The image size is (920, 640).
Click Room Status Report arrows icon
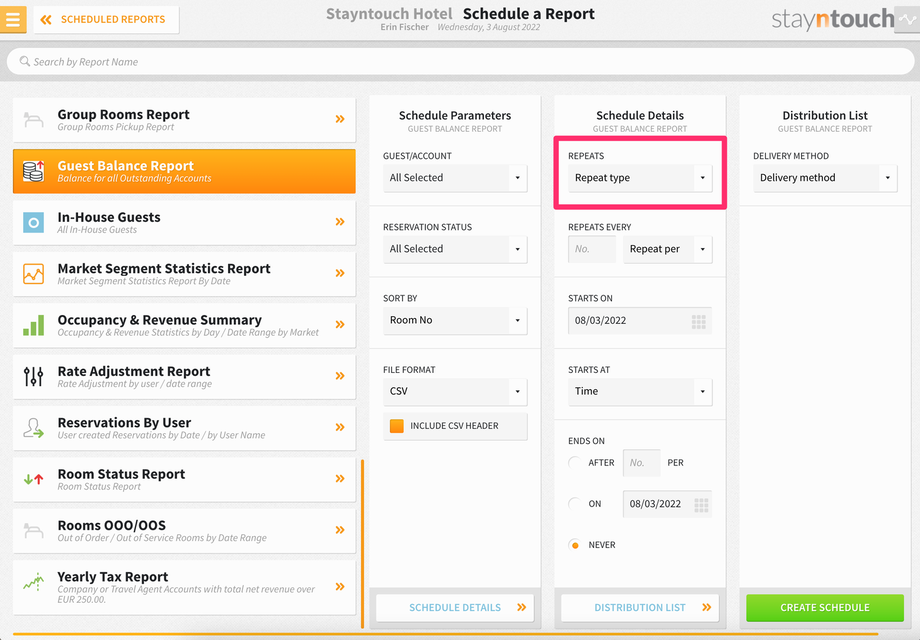[33, 479]
